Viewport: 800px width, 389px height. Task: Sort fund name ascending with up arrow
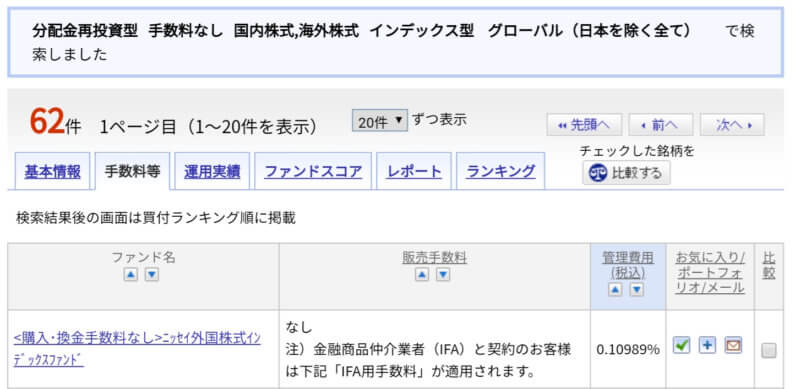click(x=131, y=275)
